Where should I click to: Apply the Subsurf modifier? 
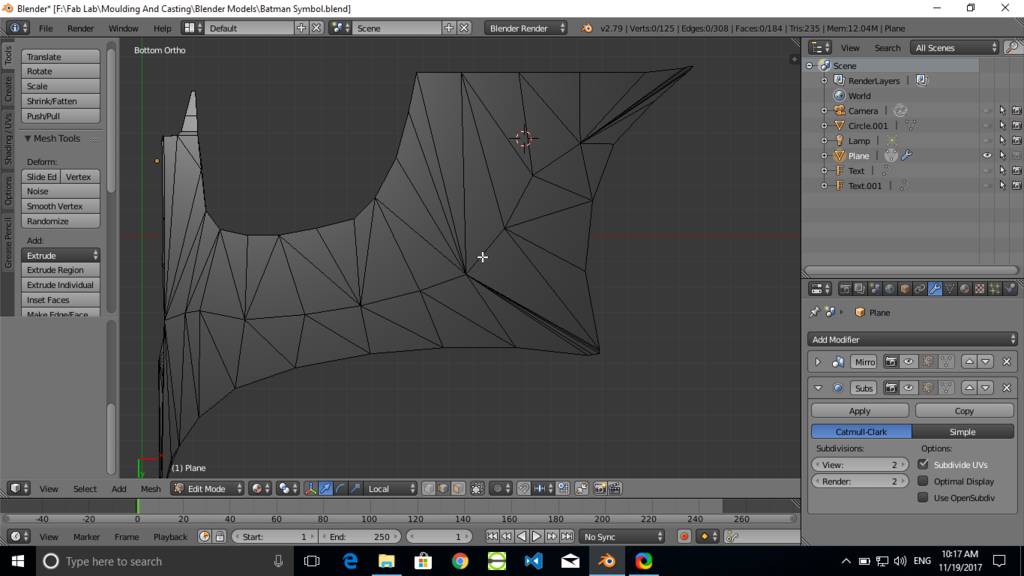[x=859, y=411]
